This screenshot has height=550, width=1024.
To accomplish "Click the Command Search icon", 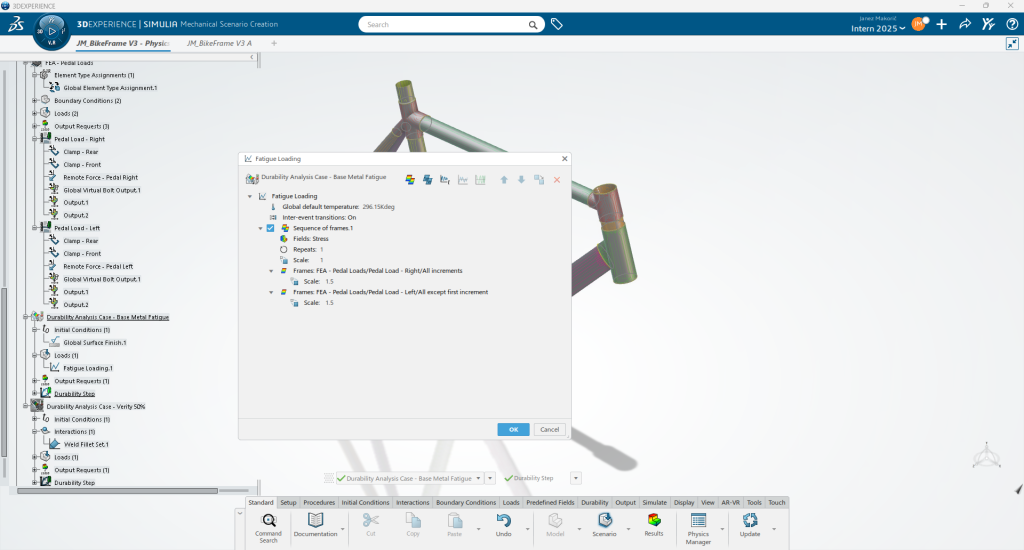I will 268,526.
